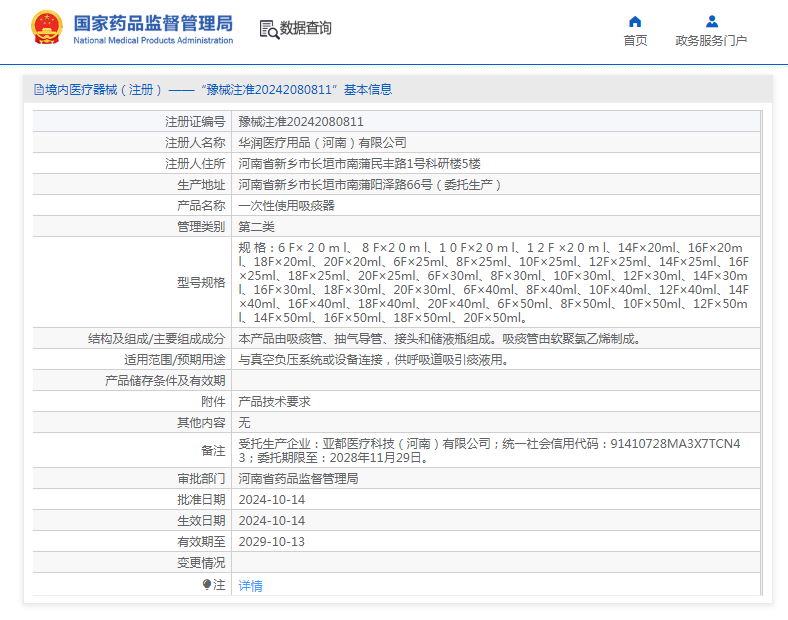Select registration number 豫械注准20242080811 cell
Viewport: 788px width, 620px height.
(x=496, y=122)
